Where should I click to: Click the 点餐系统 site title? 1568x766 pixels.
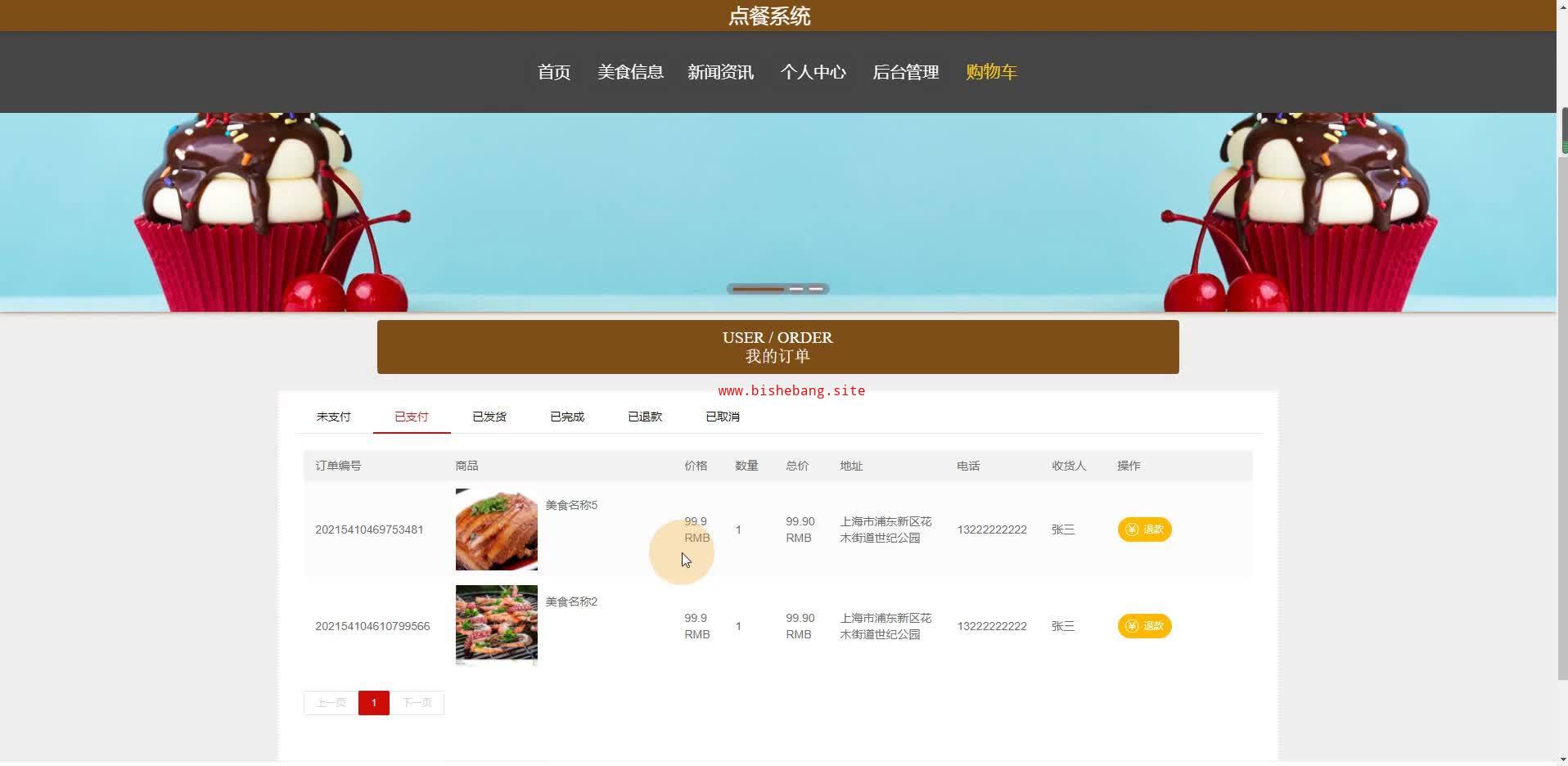click(769, 16)
